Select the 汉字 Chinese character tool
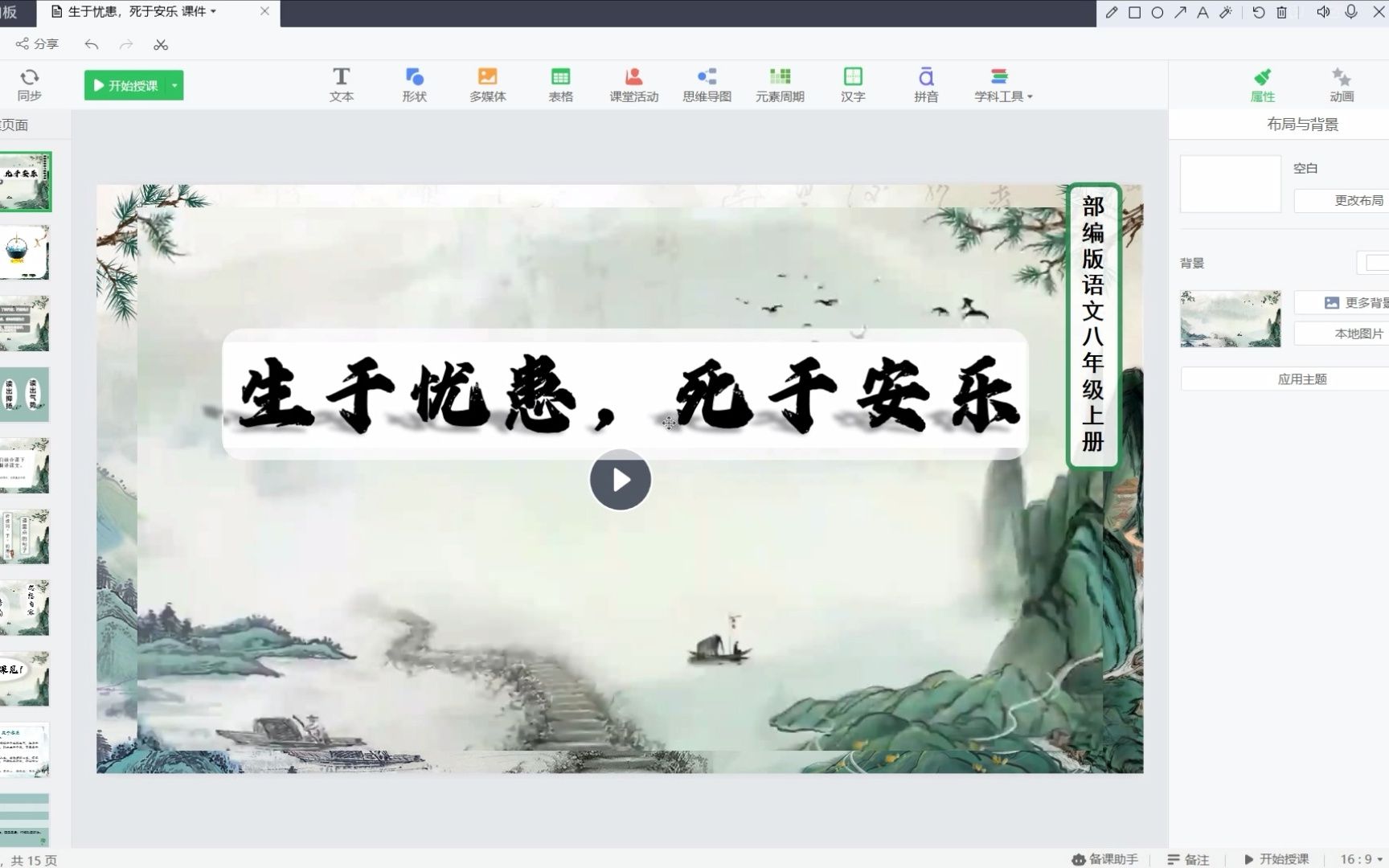The image size is (1389, 868). [852, 84]
